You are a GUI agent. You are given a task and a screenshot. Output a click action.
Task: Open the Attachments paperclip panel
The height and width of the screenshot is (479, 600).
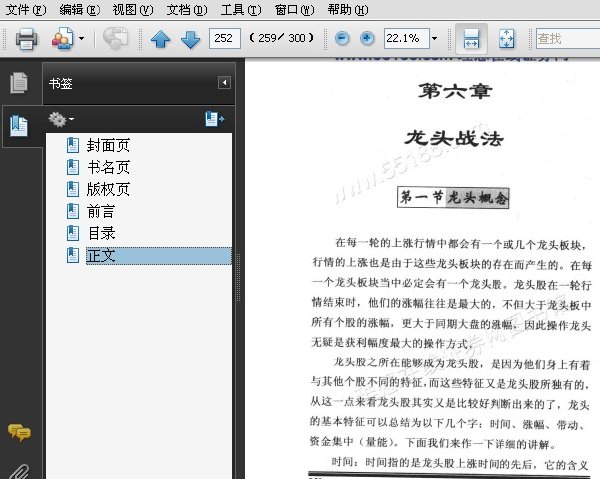19,472
